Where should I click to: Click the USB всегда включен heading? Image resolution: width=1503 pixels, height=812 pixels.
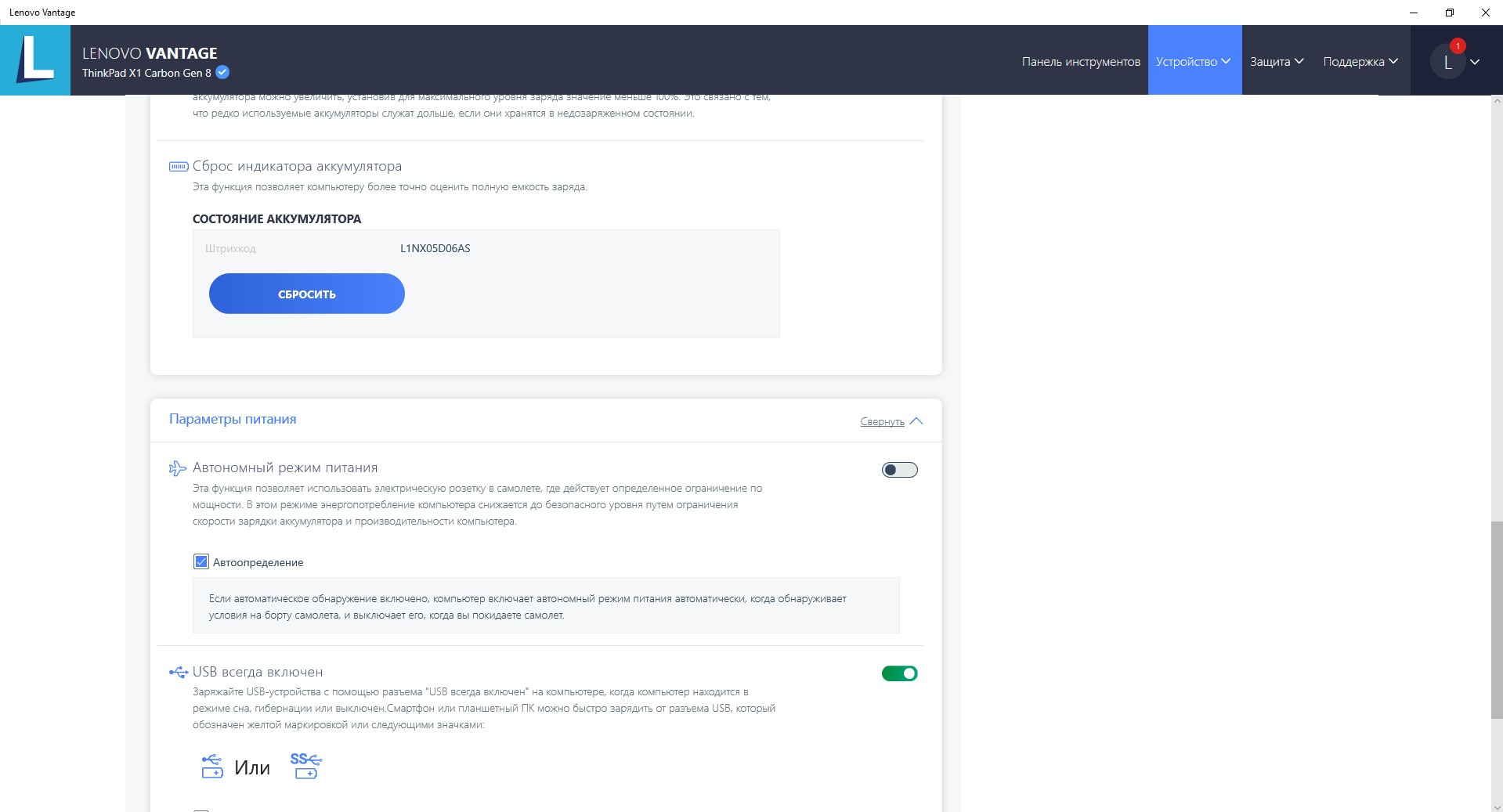pos(258,672)
